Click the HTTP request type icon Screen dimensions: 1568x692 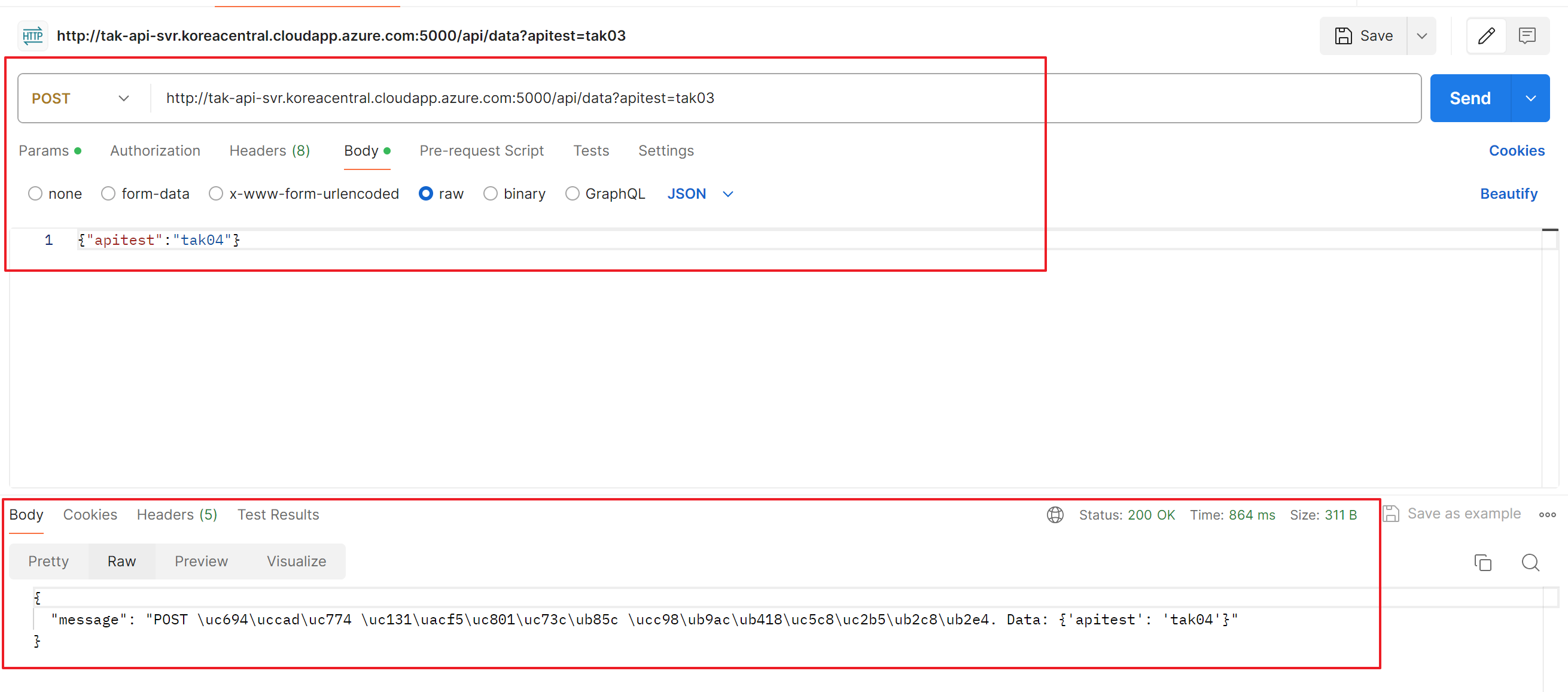tap(32, 36)
